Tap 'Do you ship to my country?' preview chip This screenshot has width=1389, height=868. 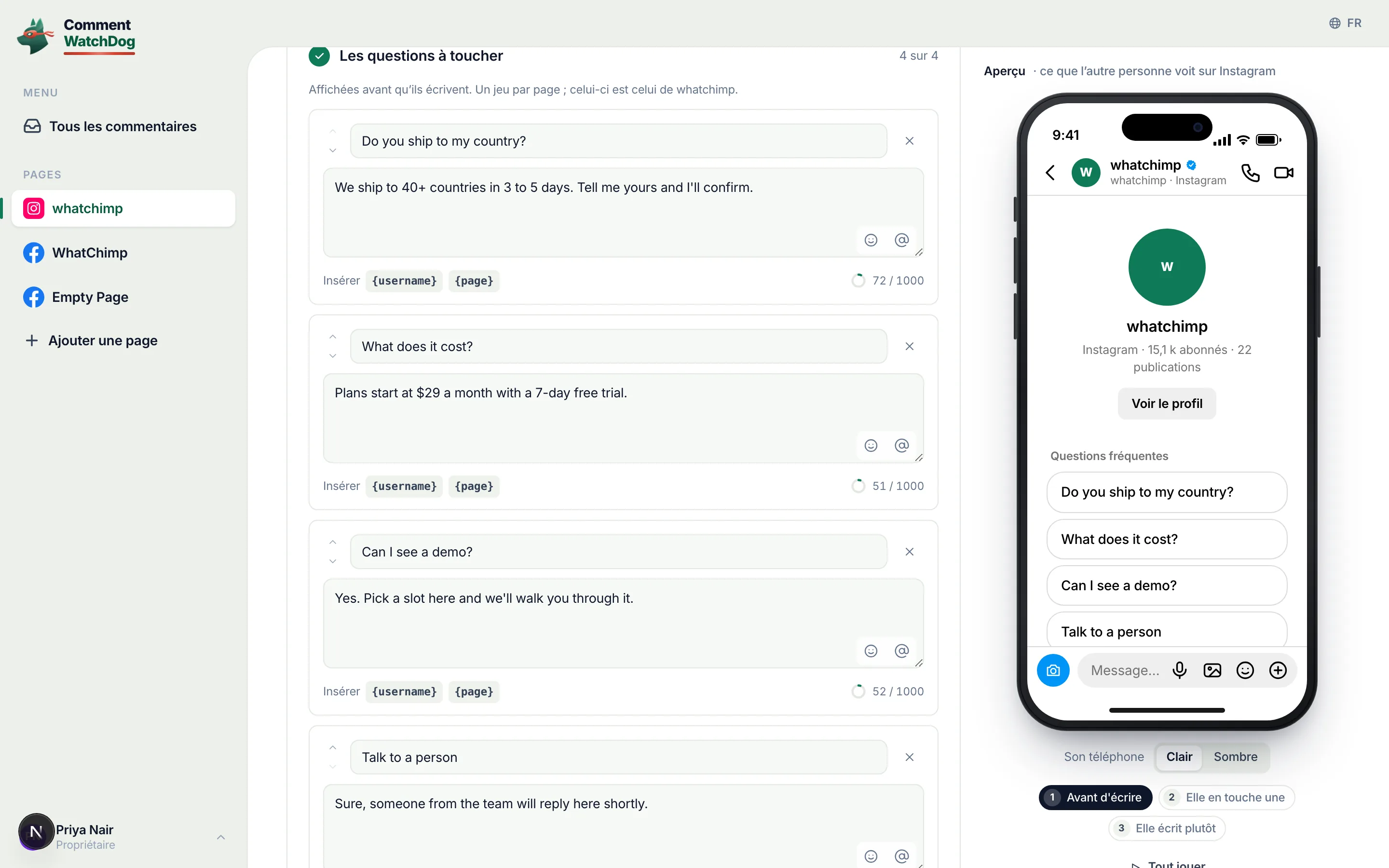tap(1167, 492)
